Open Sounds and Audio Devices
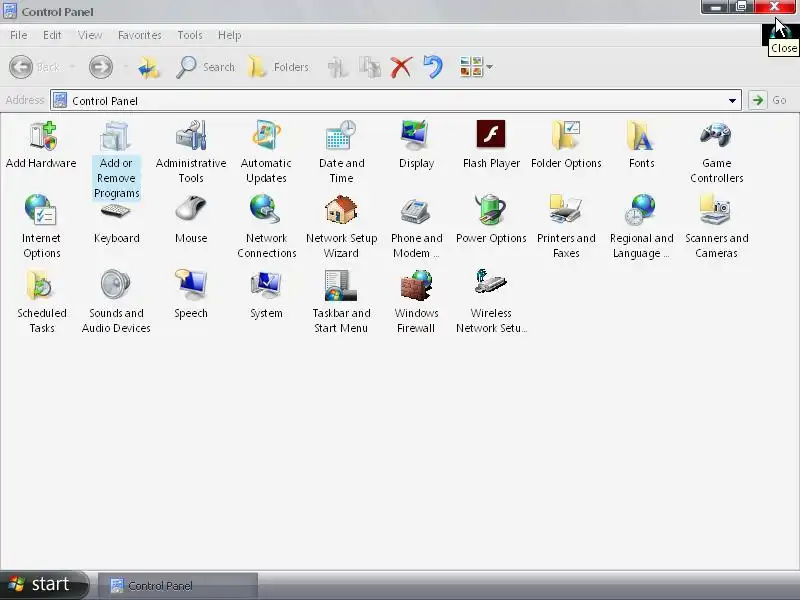This screenshot has height=600, width=800. click(116, 302)
